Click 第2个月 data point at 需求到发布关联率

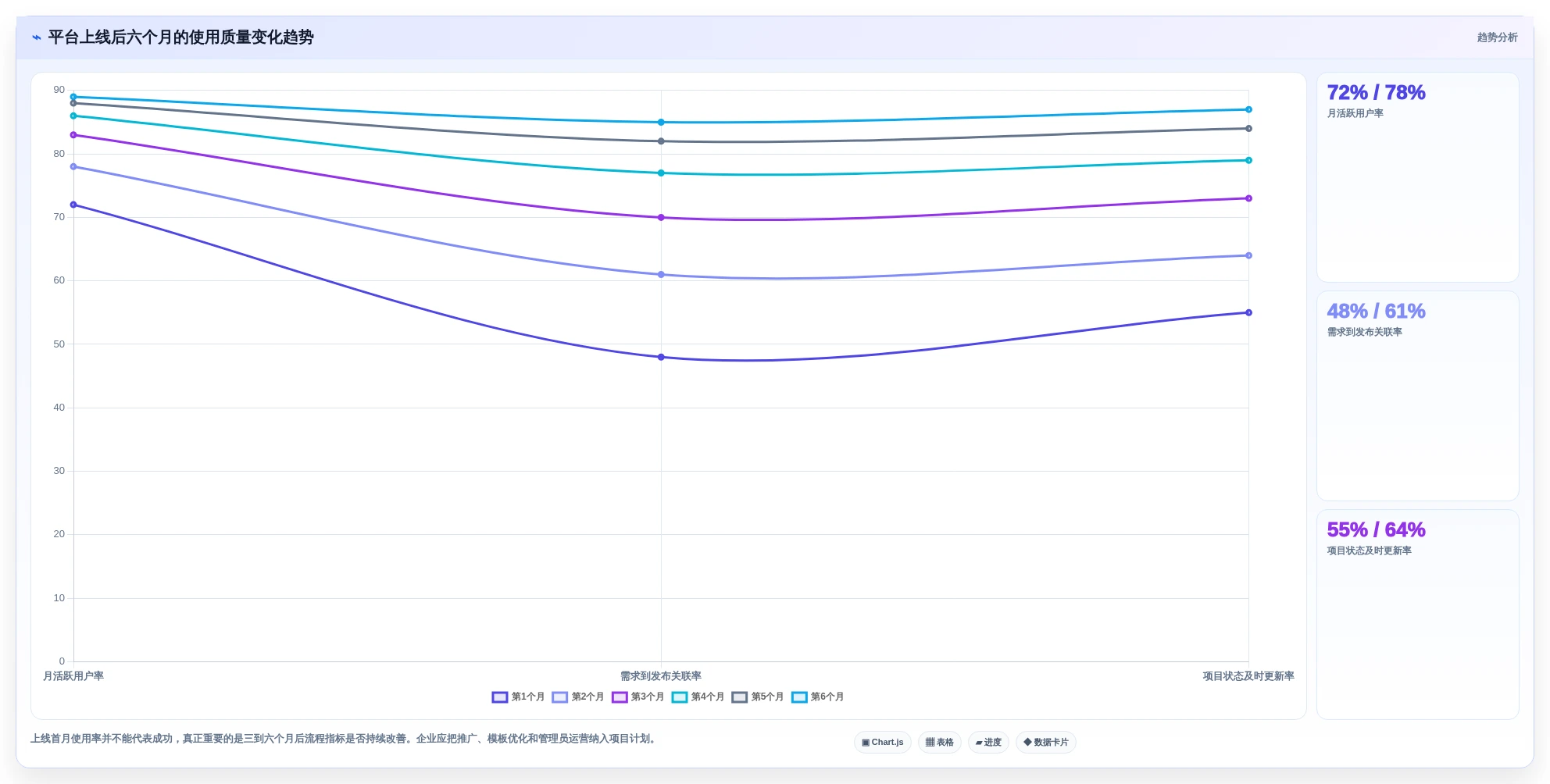661,275
